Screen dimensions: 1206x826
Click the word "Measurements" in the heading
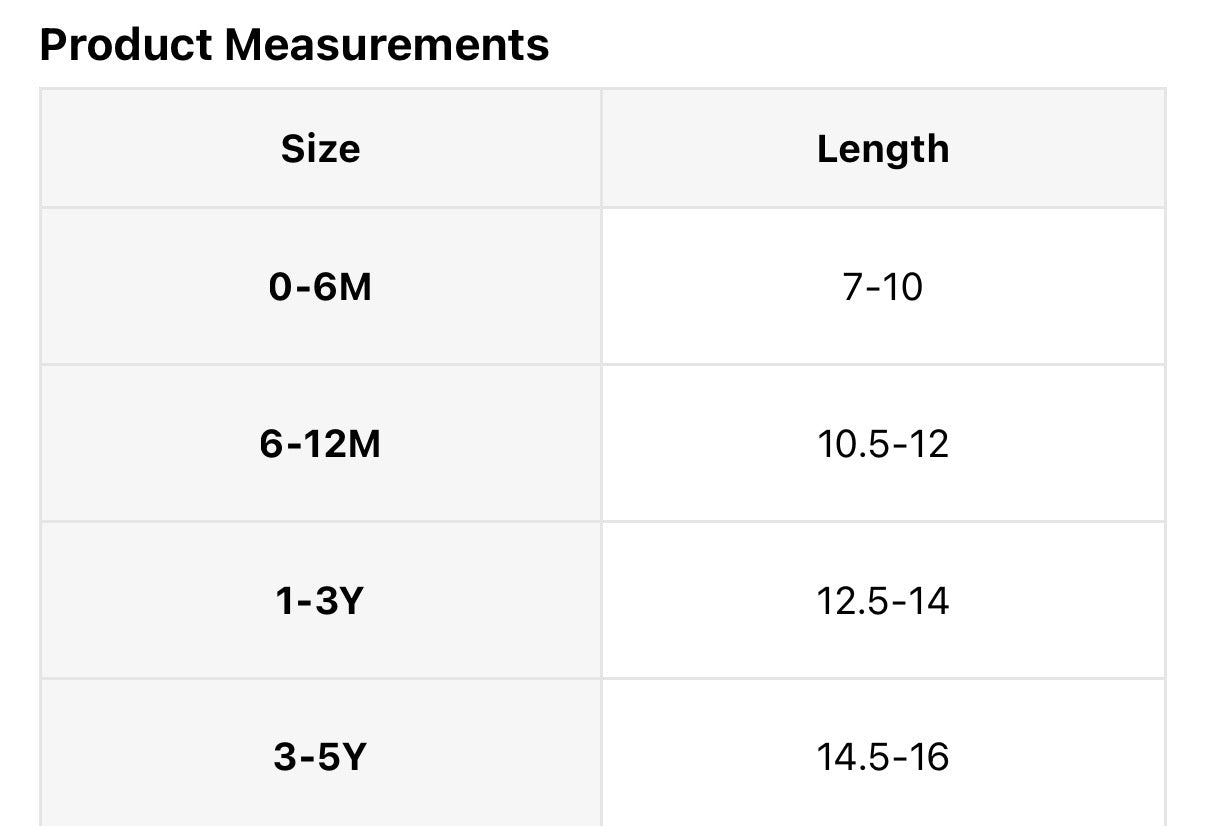385,45
